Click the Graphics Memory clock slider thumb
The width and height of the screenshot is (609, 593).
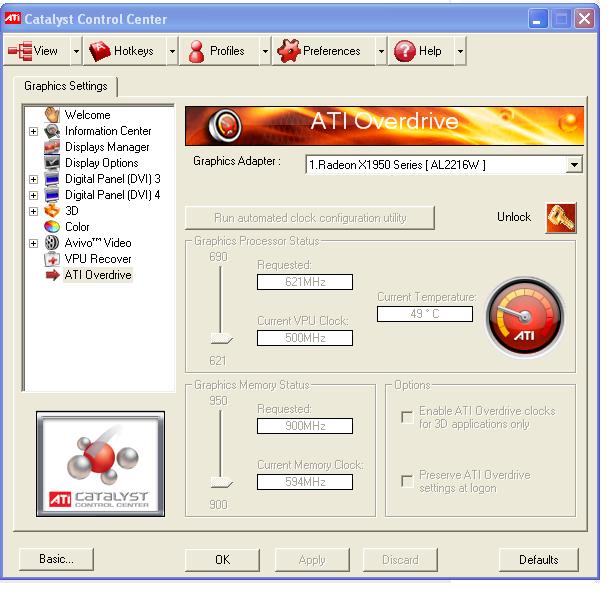coord(221,482)
